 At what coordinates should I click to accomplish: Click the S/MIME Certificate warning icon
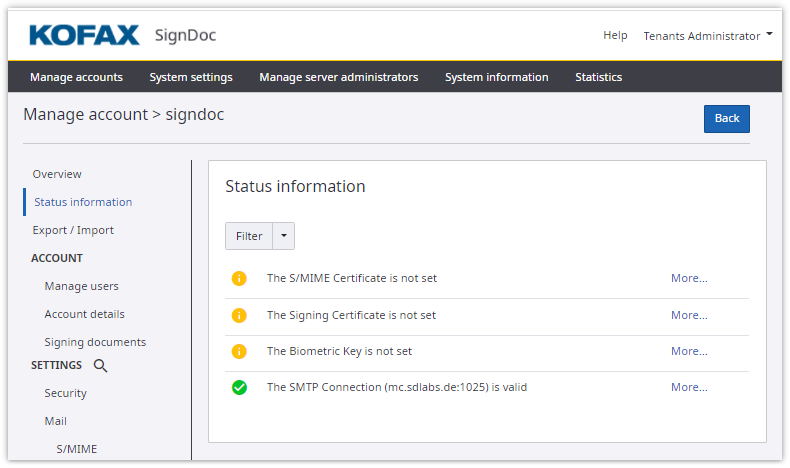pyautogui.click(x=239, y=279)
